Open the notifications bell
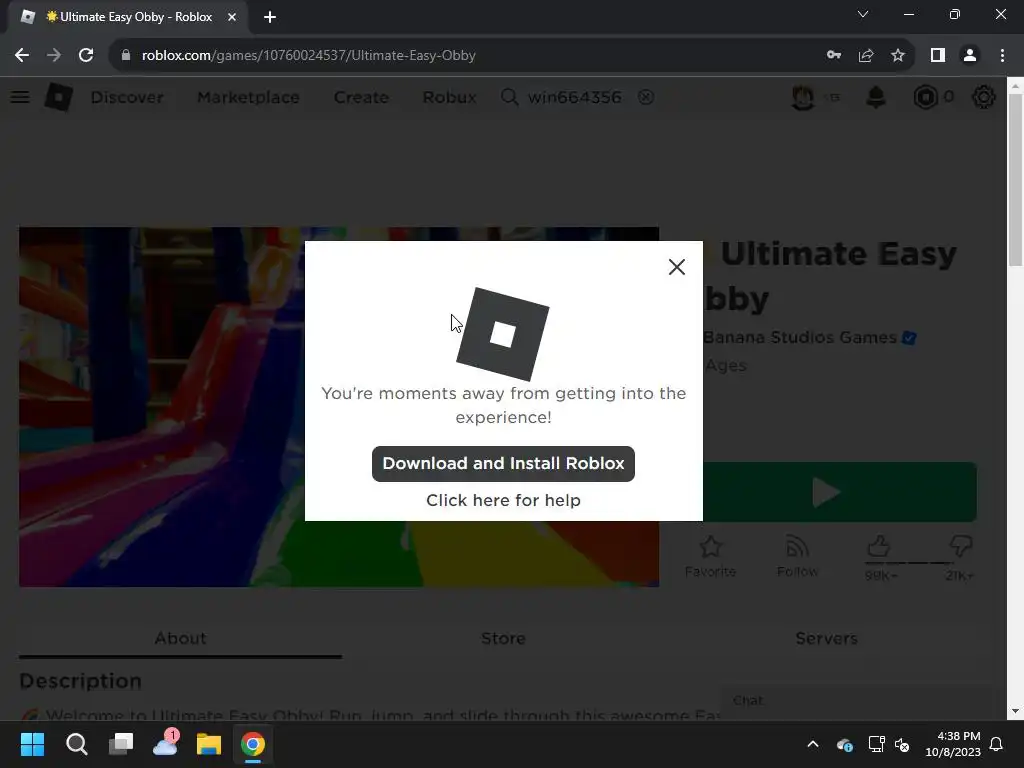 coord(876,97)
